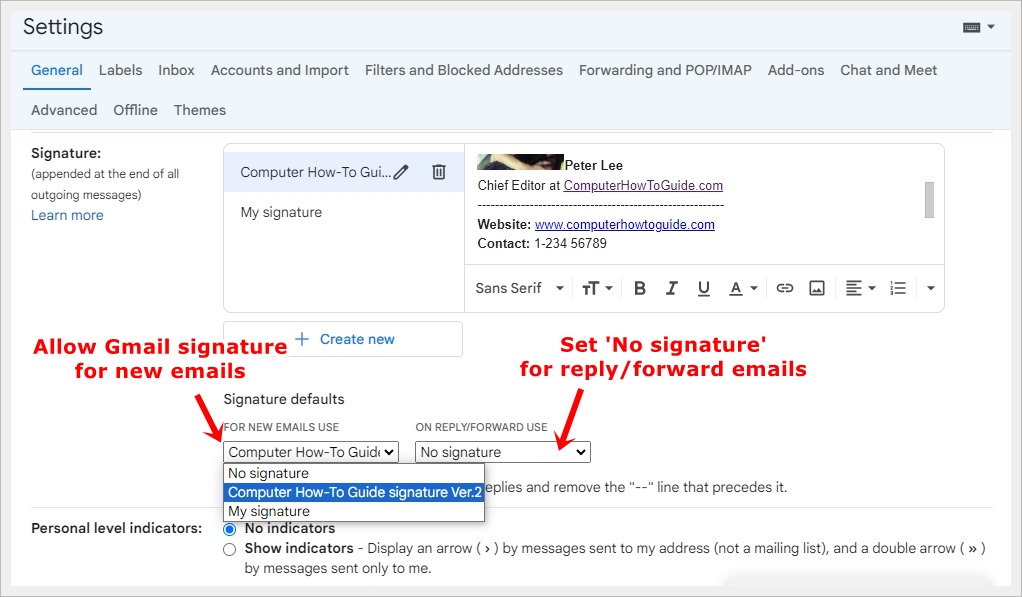This screenshot has width=1022, height=597.
Task: Apply italic formatting to signature text
Action: (672, 287)
